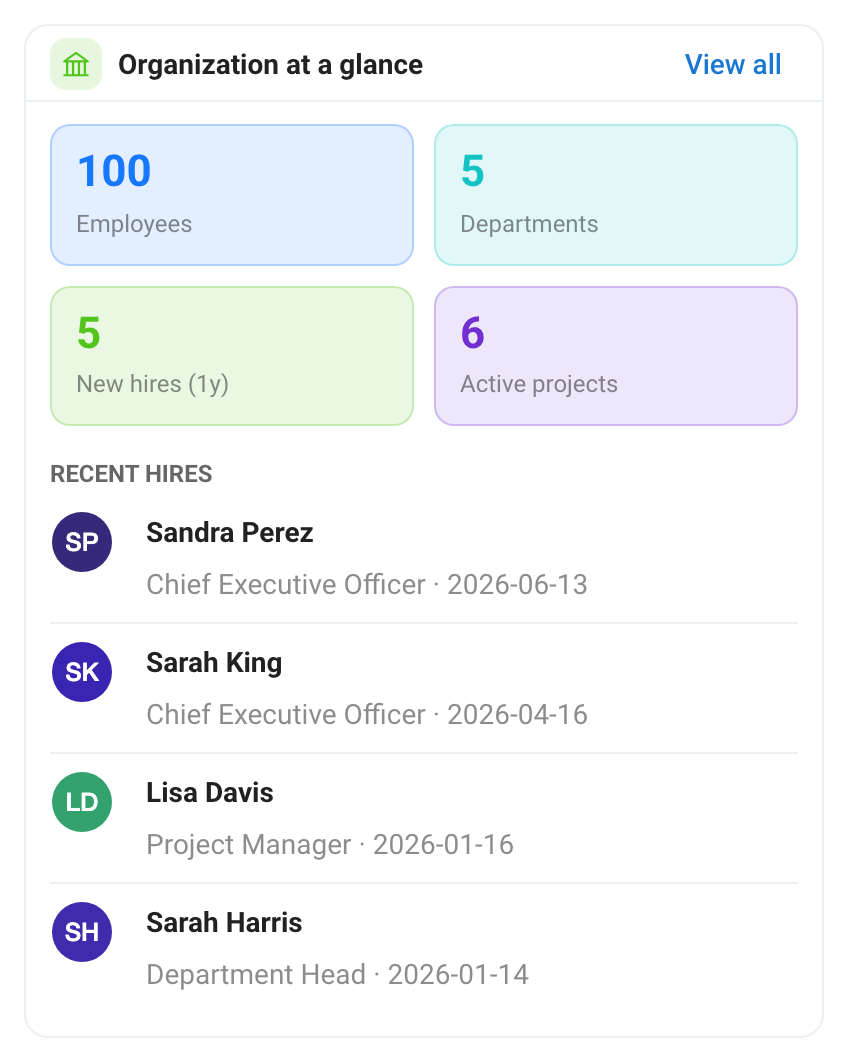Image resolution: width=848 pixels, height=1062 pixels.
Task: Click the New hires (1y) card
Action: point(232,356)
